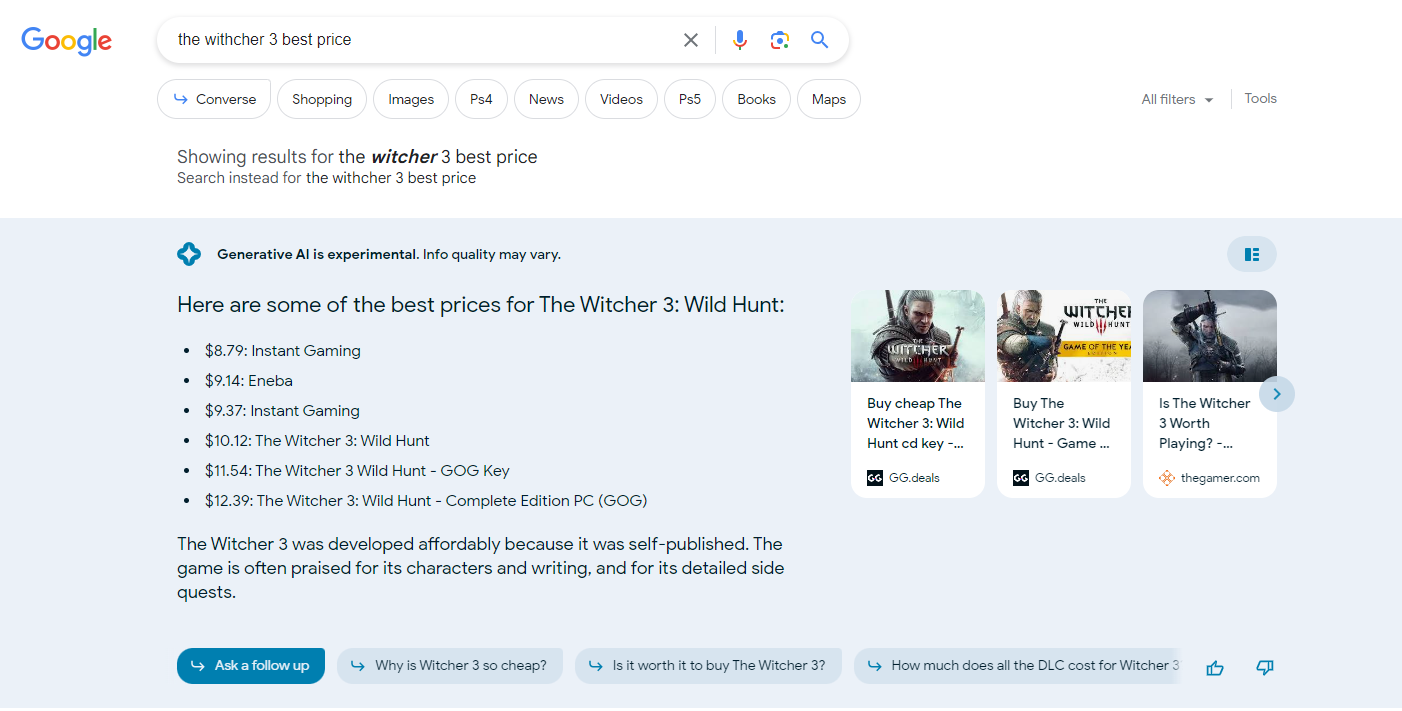The height and width of the screenshot is (711, 1402).
Task: Click 'Generative AI is experimental' notice text
Action: point(389,255)
